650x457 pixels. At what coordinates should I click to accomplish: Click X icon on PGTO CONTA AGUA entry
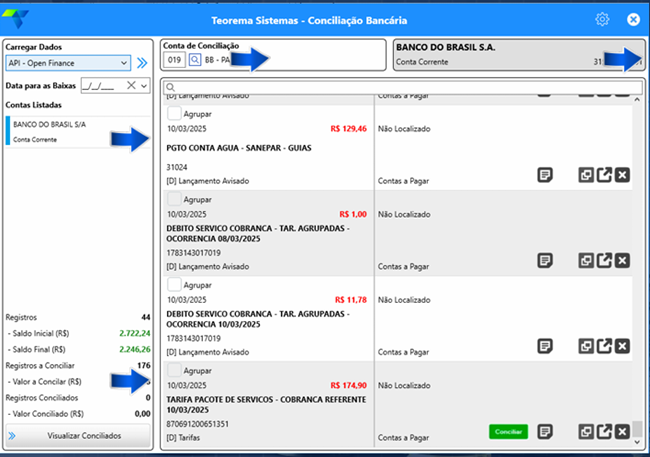[622, 176]
